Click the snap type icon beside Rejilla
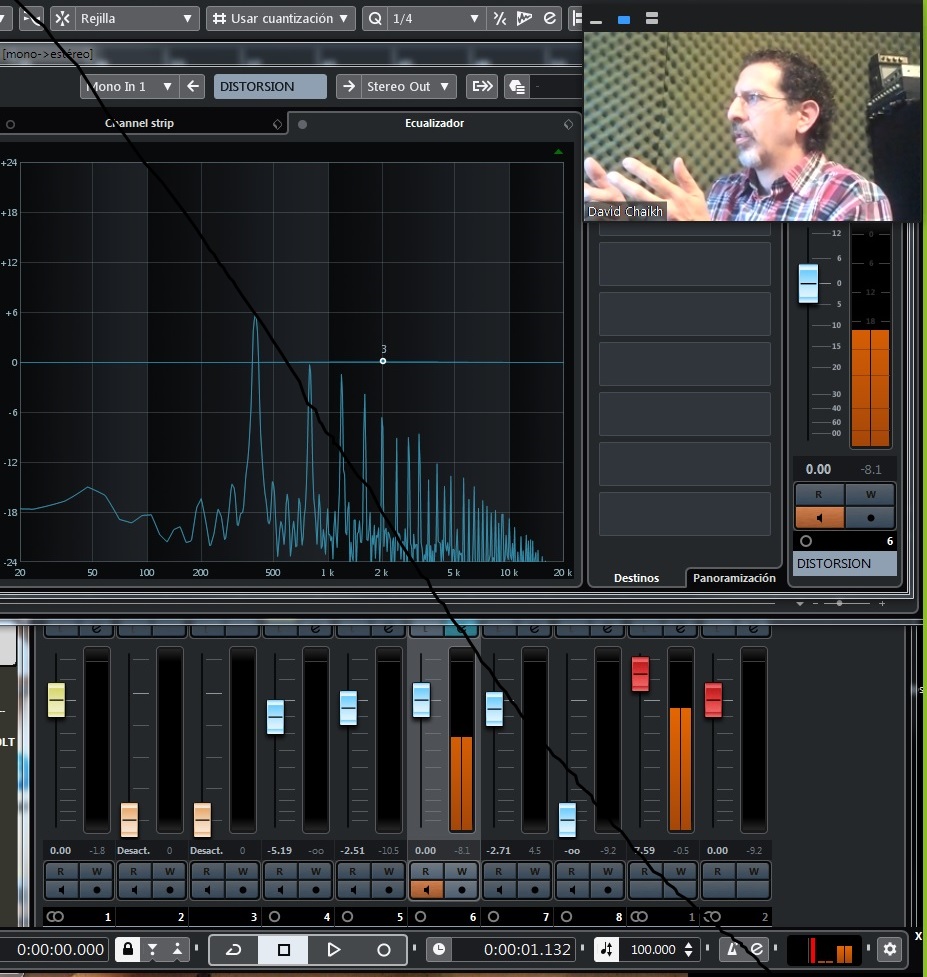The image size is (927, 977). click(63, 19)
